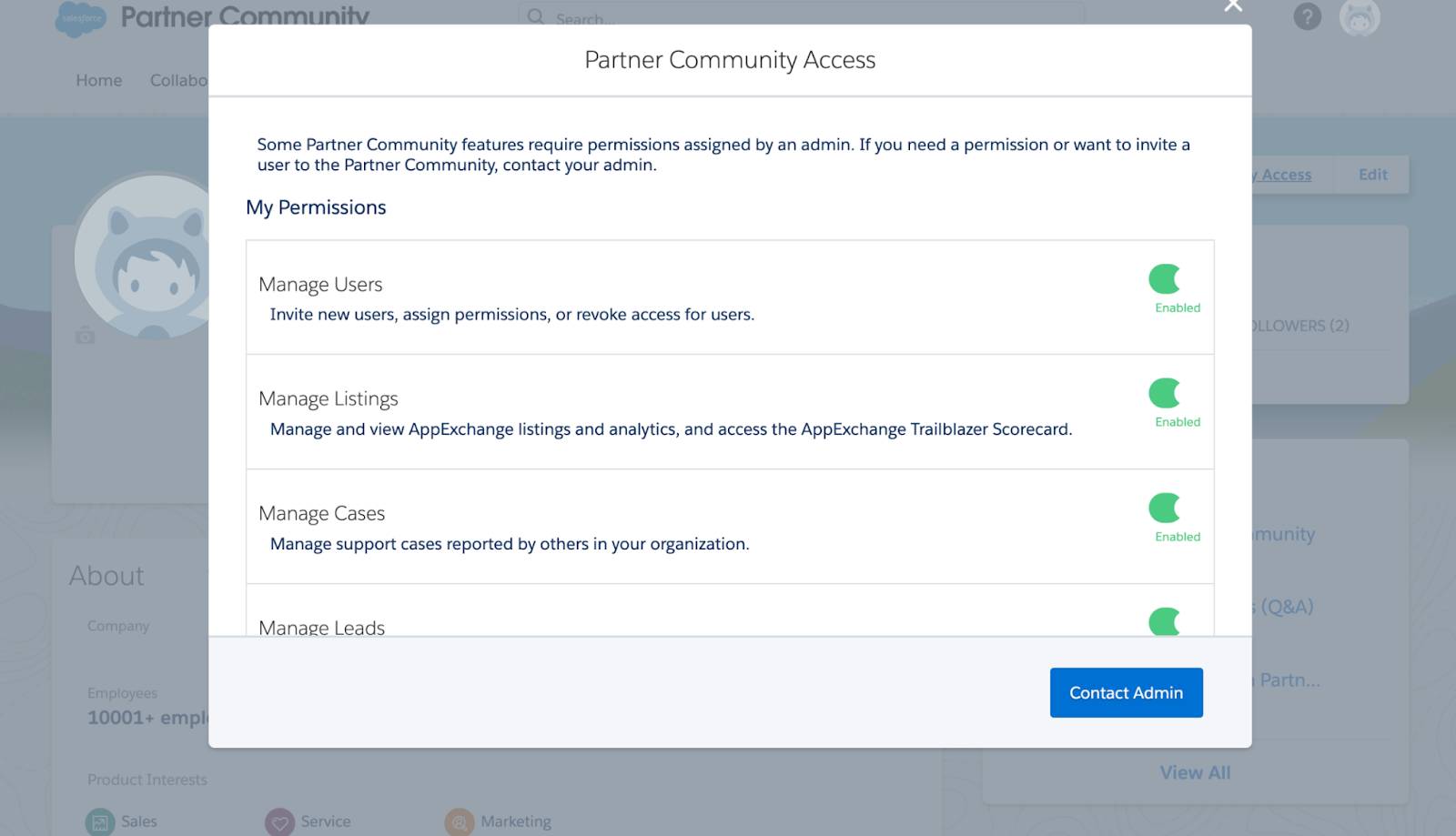The image size is (1456, 836).
Task: Click the Salesforce cloud logo
Action: (81, 18)
